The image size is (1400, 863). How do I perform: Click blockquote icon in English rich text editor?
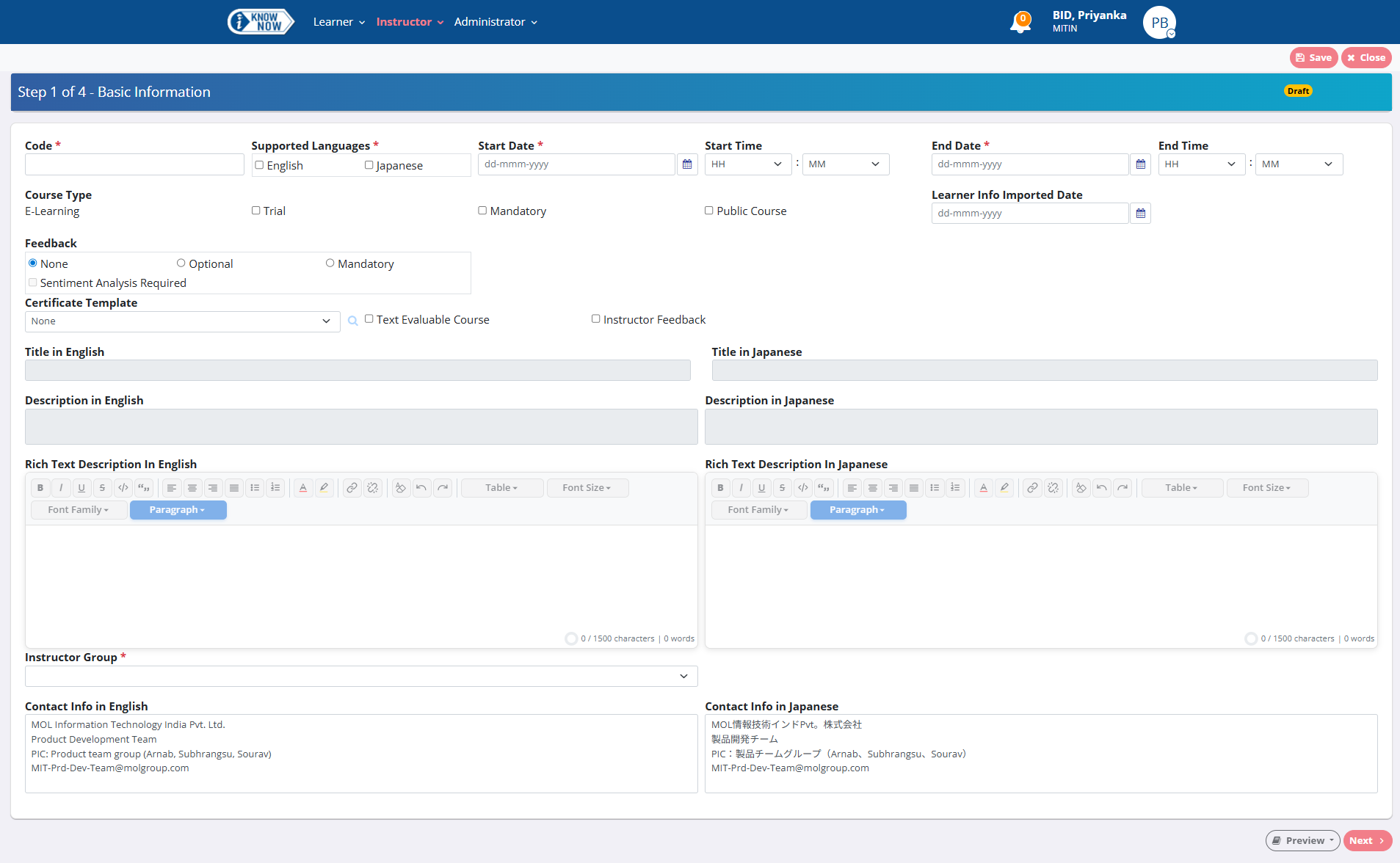pos(144,488)
